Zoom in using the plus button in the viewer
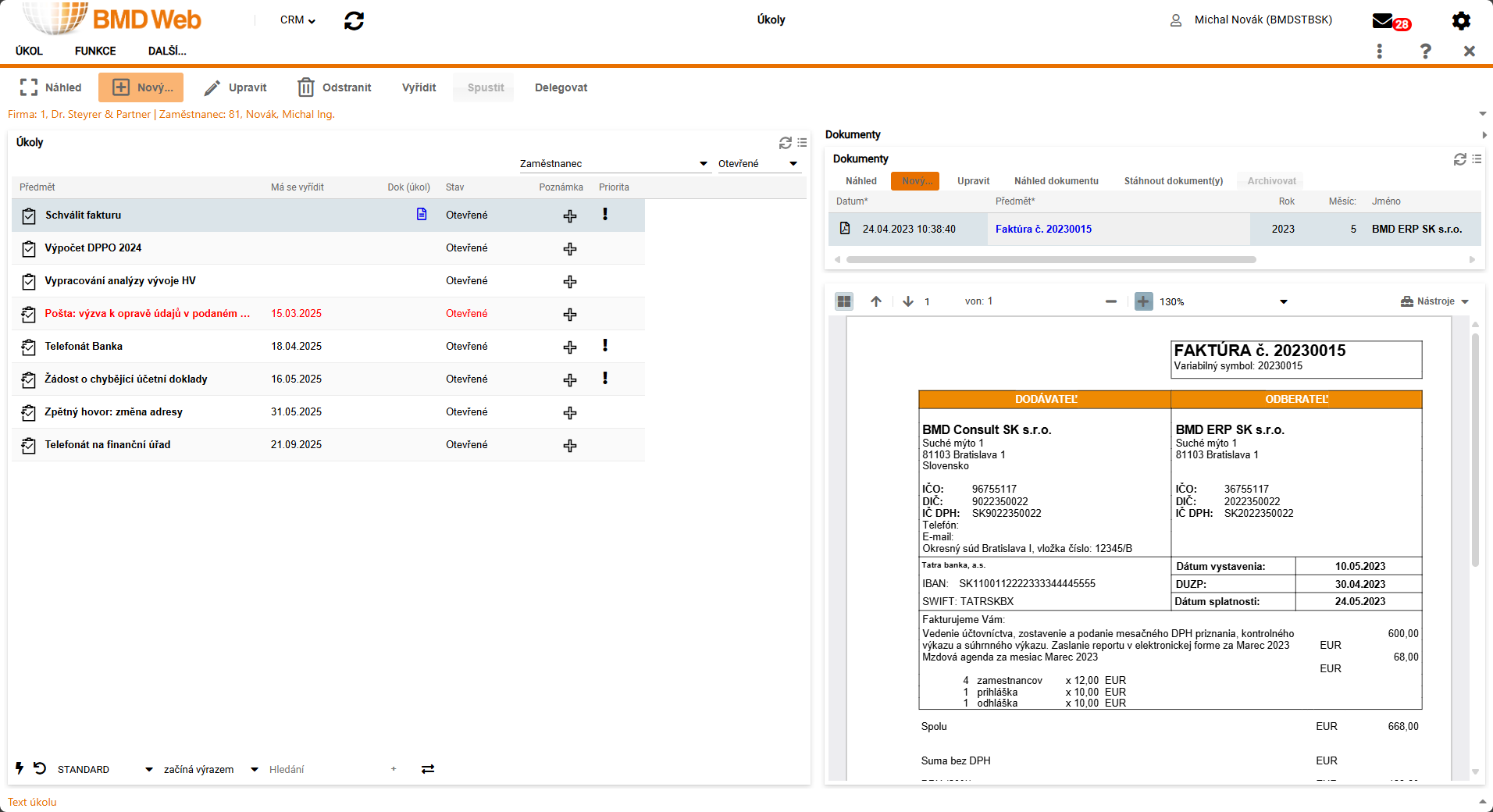This screenshot has height=812, width=1493. [1143, 301]
